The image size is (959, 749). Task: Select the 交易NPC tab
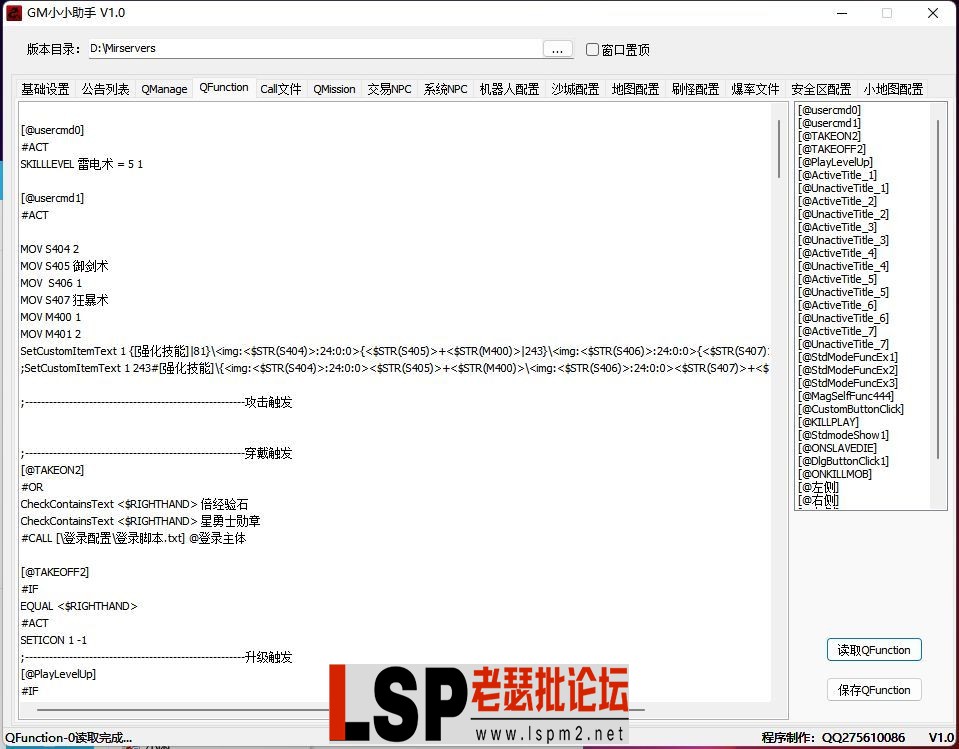tap(389, 88)
